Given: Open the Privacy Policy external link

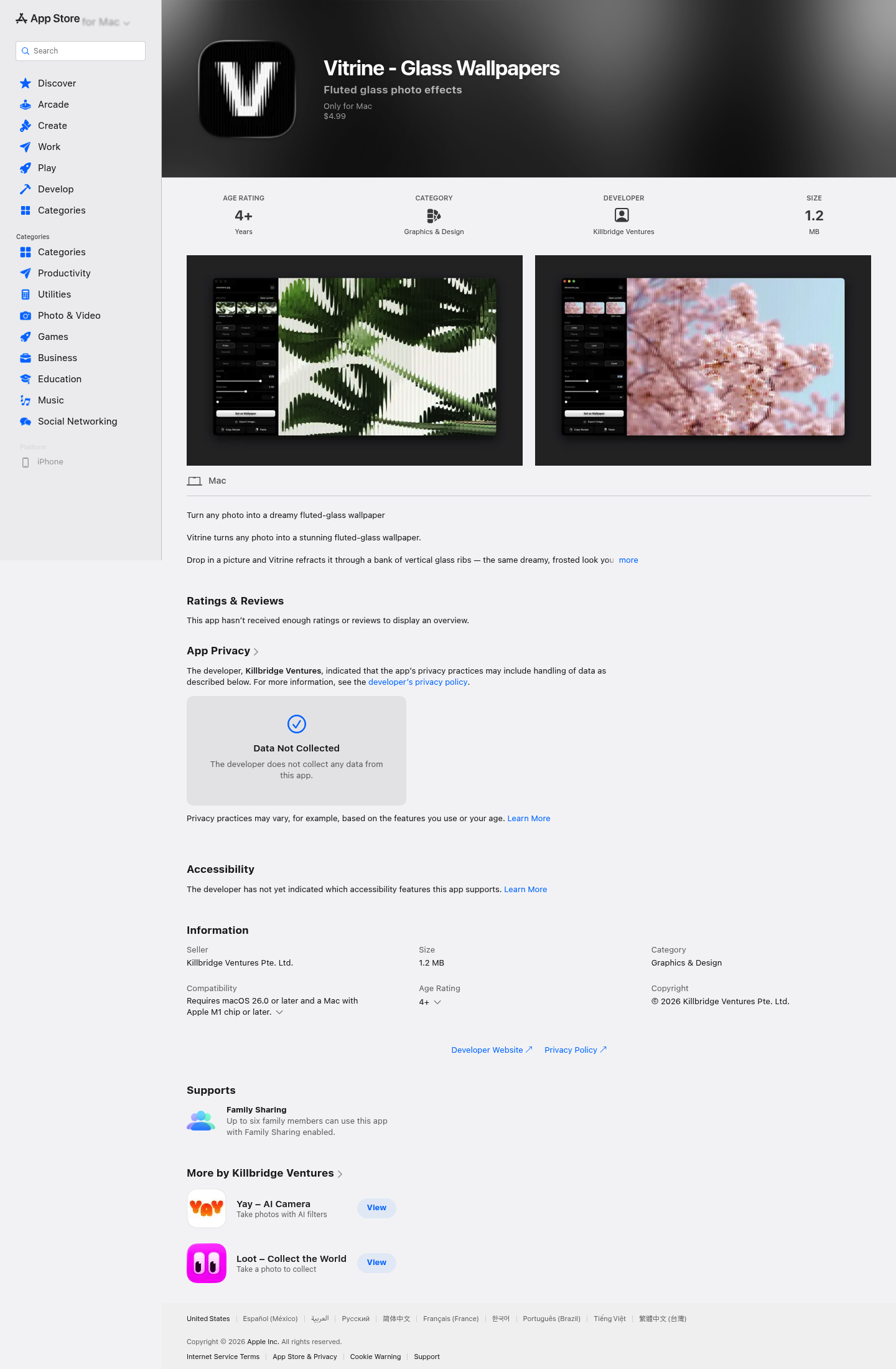Looking at the screenshot, I should pyautogui.click(x=576, y=1050).
